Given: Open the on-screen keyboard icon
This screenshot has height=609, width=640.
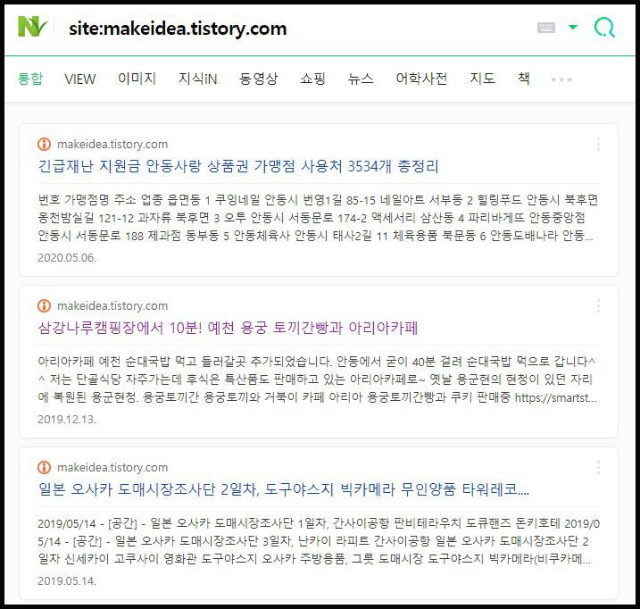Looking at the screenshot, I should [x=546, y=27].
